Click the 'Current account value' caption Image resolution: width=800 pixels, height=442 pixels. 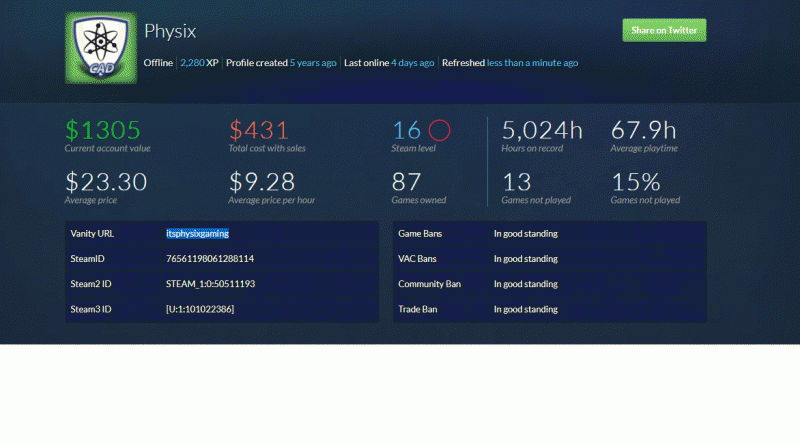pos(108,149)
